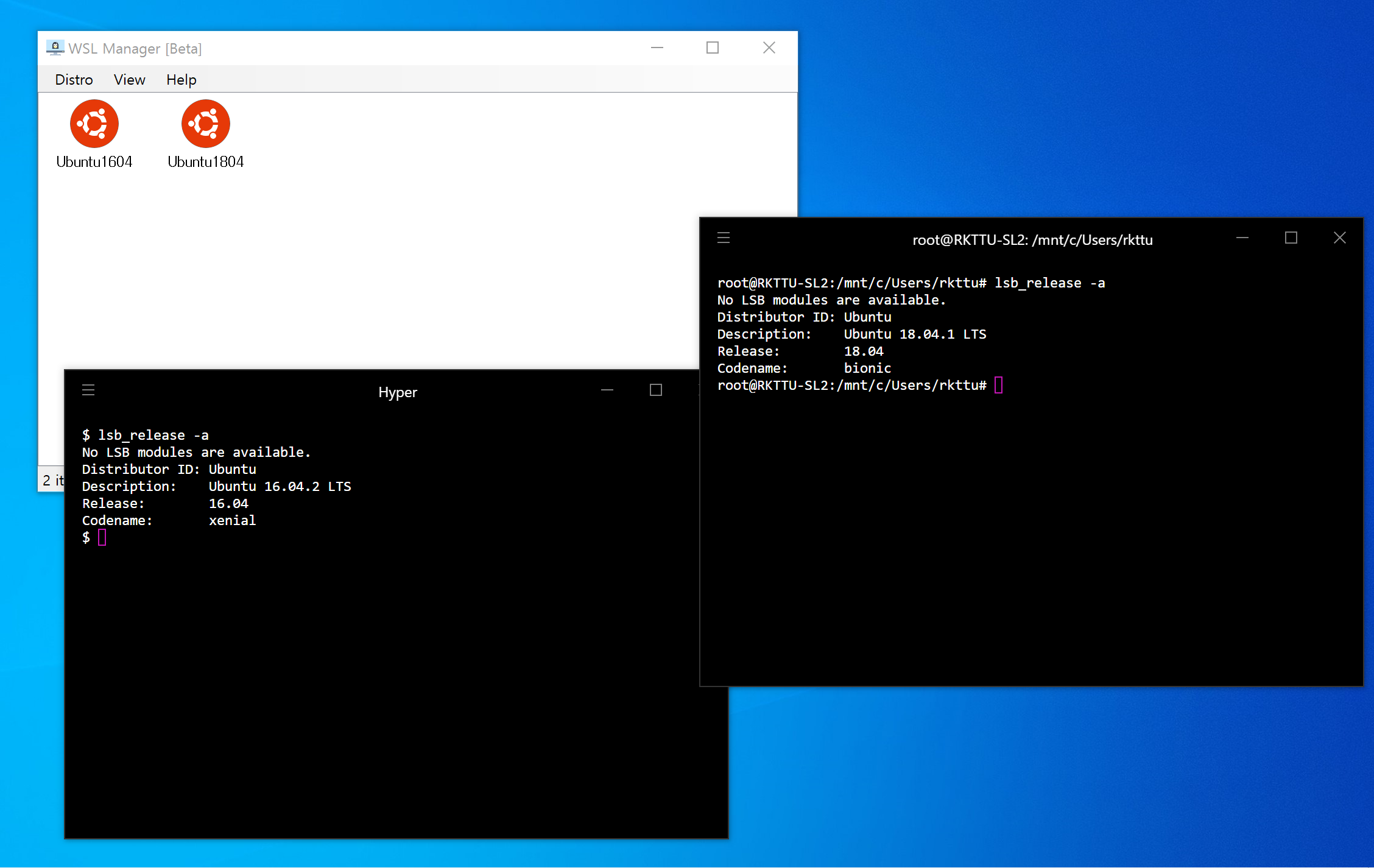Open hamburger menu in the root@RKTTU-SL2 terminal

pyautogui.click(x=724, y=238)
